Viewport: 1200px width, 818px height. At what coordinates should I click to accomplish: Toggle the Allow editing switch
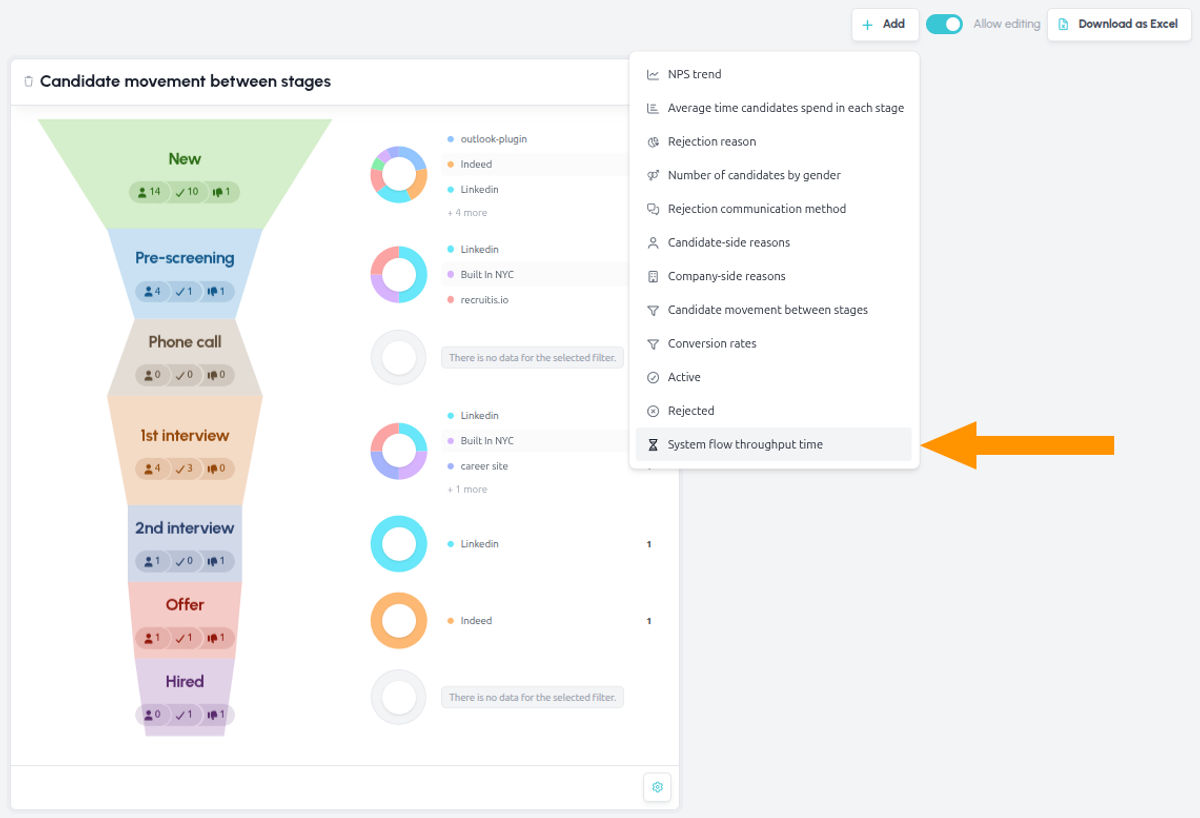(x=944, y=24)
